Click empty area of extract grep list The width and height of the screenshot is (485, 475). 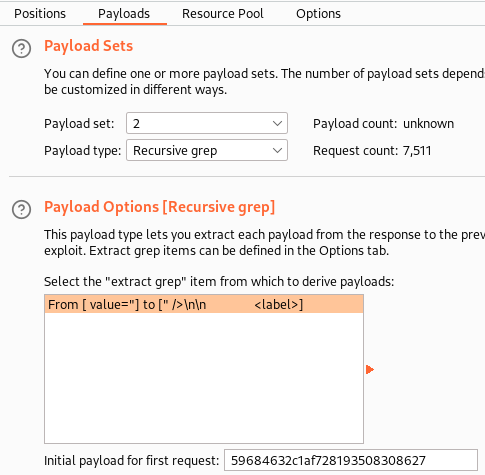point(204,378)
